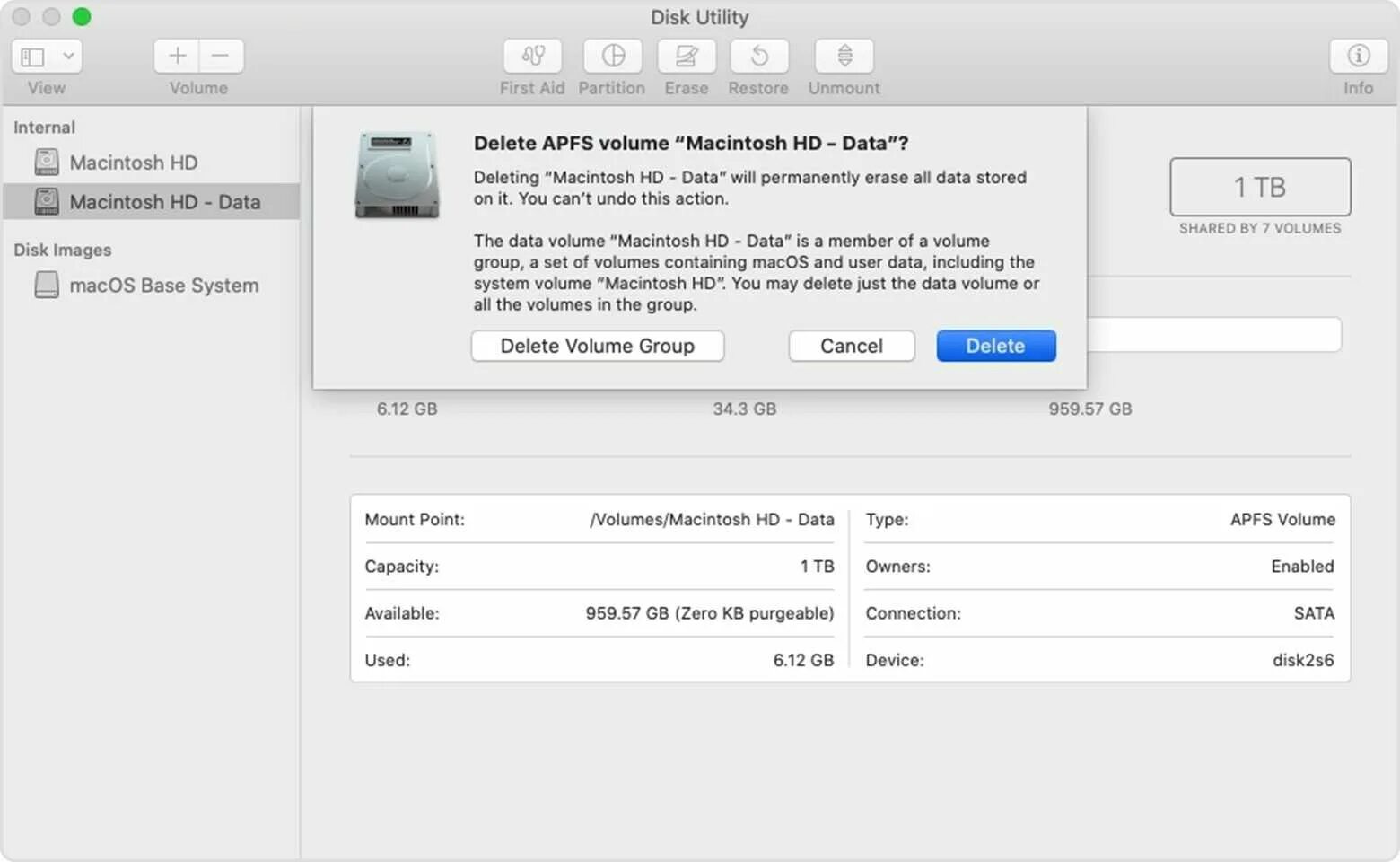This screenshot has width=1400, height=862.
Task: Click the hard drive icon in the dialog
Action: click(398, 175)
